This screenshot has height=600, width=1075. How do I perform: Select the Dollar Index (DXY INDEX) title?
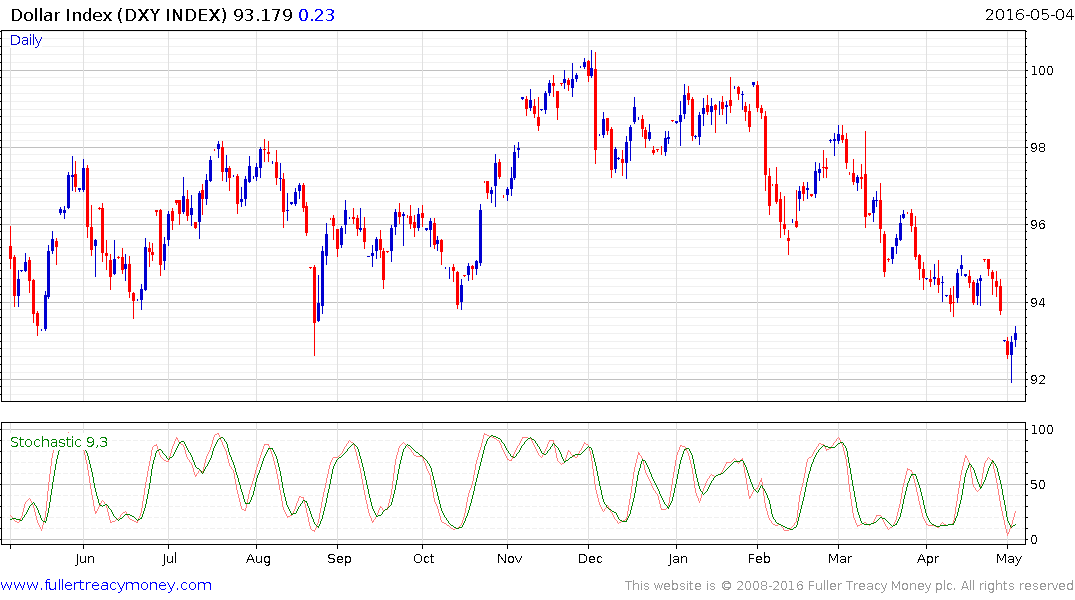point(119,15)
